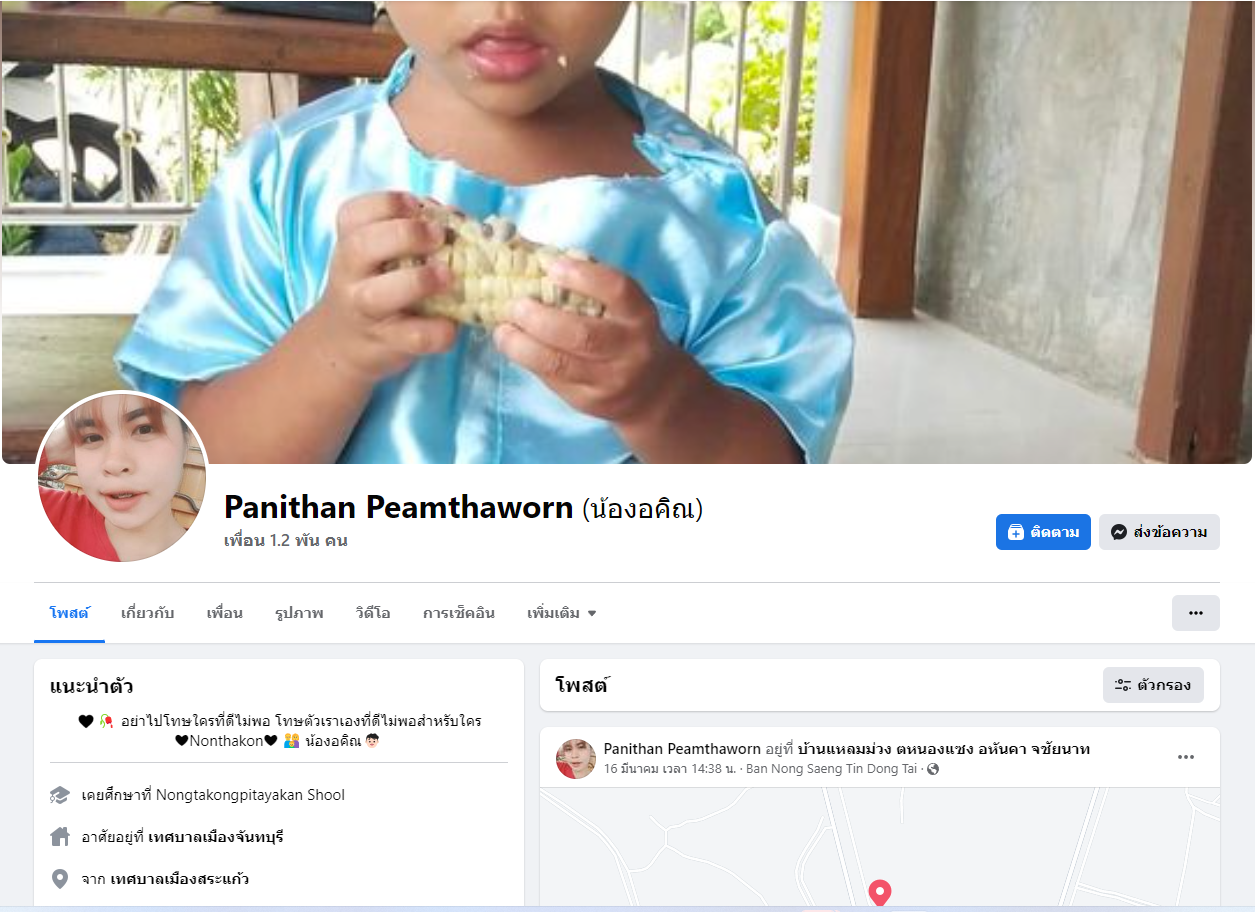Click the globe public-audience icon on post
Screen dimensions: 1255x912
(933, 769)
